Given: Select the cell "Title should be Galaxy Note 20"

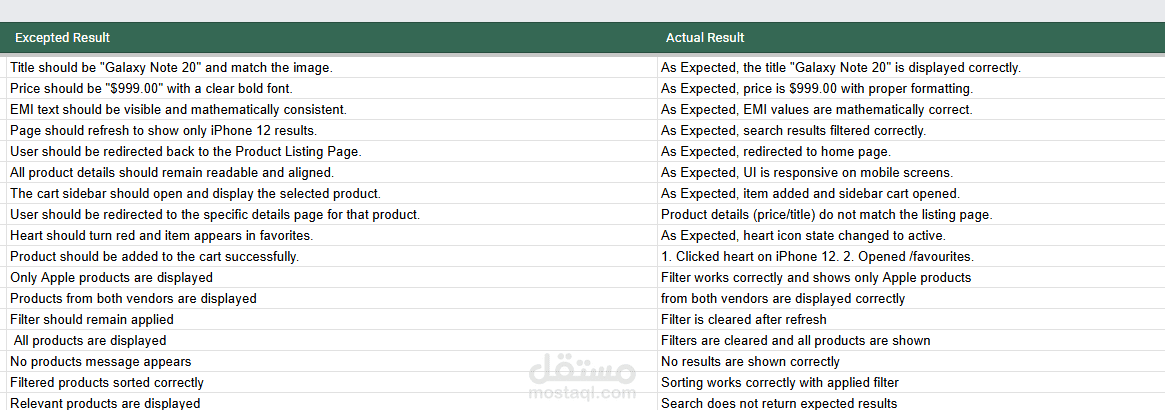Looking at the screenshot, I should (x=171, y=68).
